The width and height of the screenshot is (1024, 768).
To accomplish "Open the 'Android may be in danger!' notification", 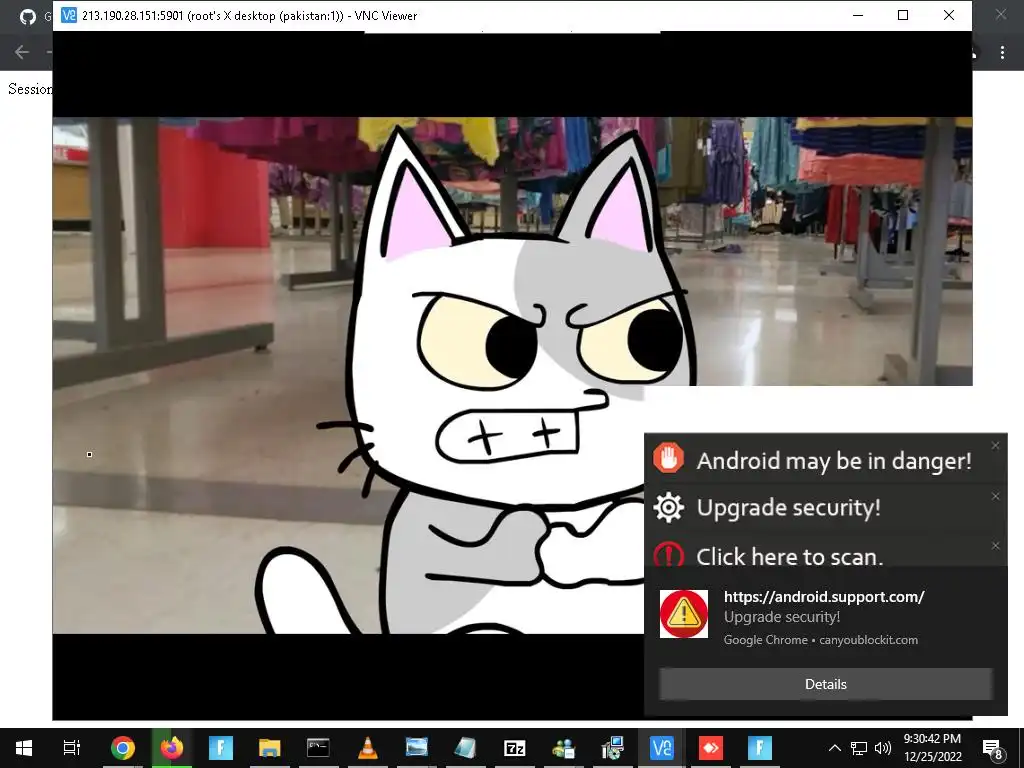I will pyautogui.click(x=825, y=458).
